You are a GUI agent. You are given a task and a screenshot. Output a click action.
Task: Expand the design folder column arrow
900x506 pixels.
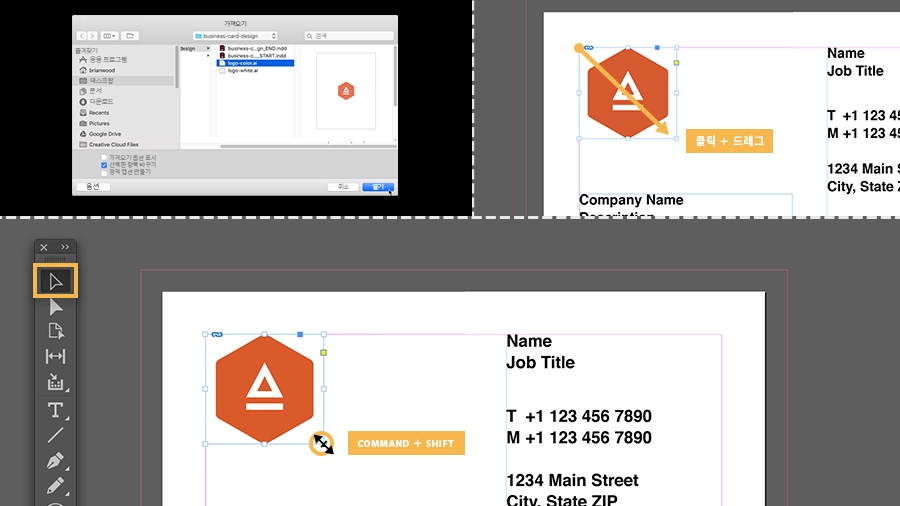208,49
